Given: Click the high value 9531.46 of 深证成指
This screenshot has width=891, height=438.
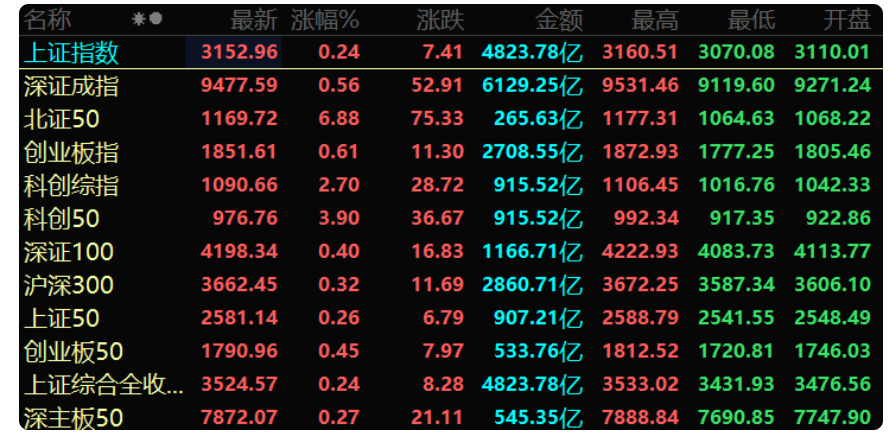Looking at the screenshot, I should (640, 85).
